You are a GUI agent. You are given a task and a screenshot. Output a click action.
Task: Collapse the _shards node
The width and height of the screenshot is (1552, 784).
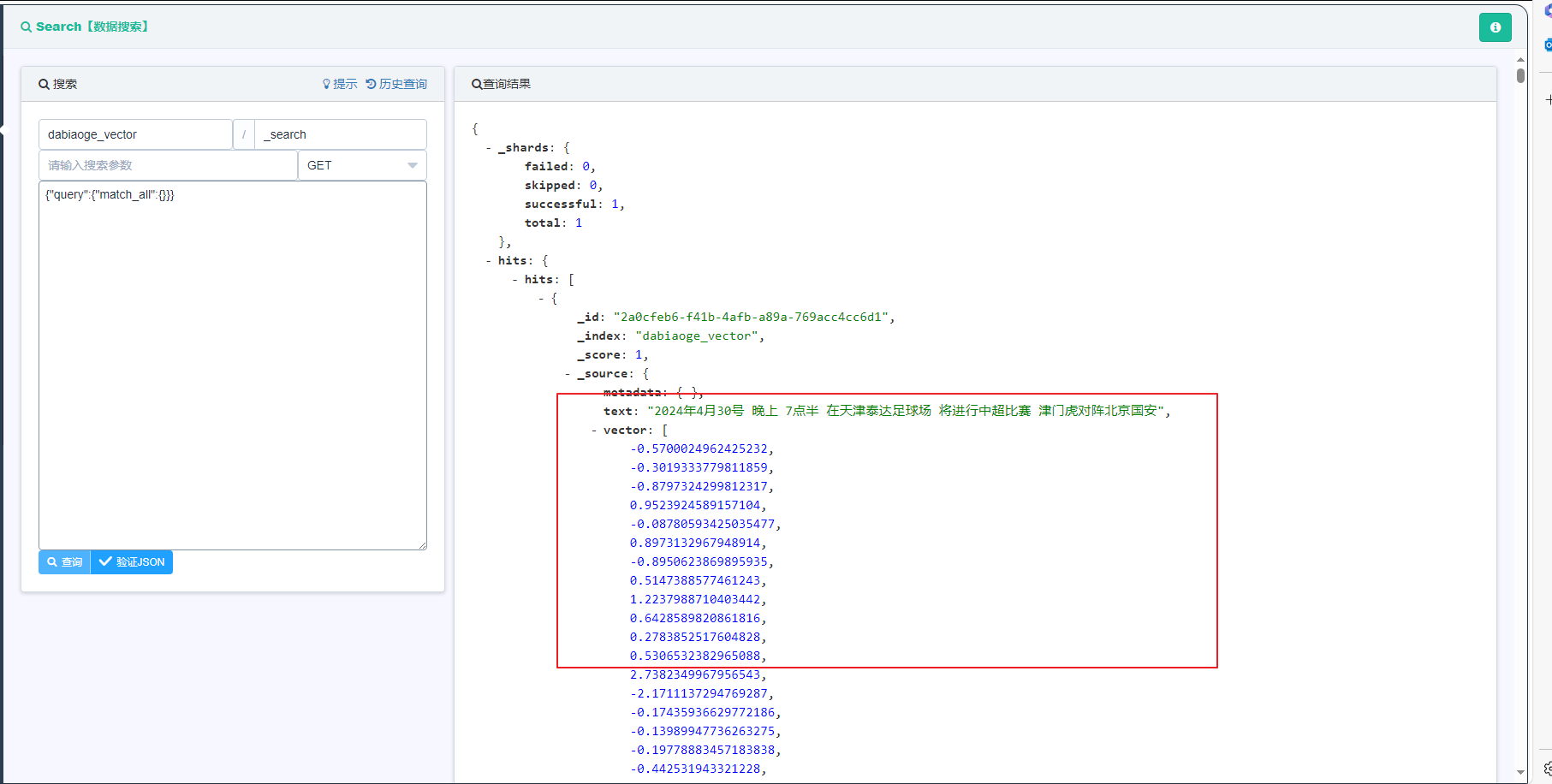[x=489, y=148]
